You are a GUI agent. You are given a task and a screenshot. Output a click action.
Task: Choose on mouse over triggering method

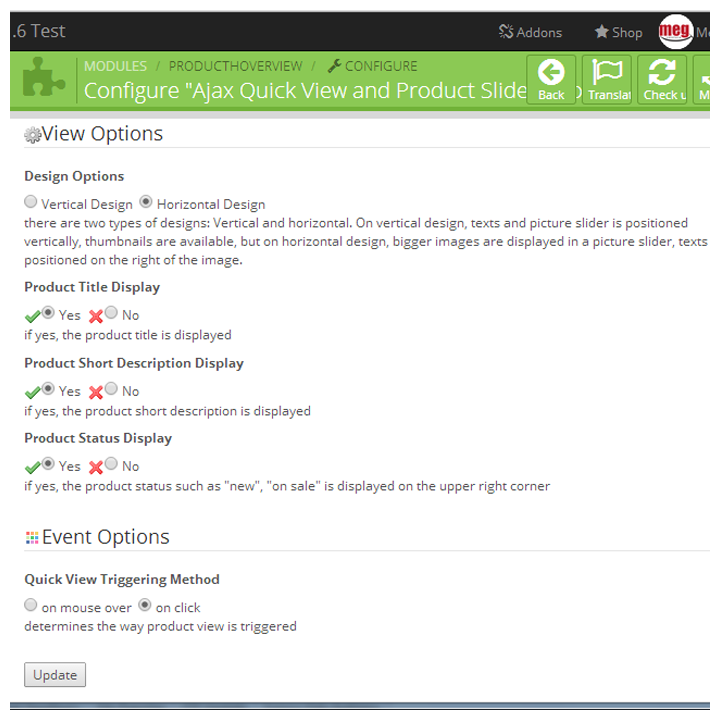pos(31,605)
